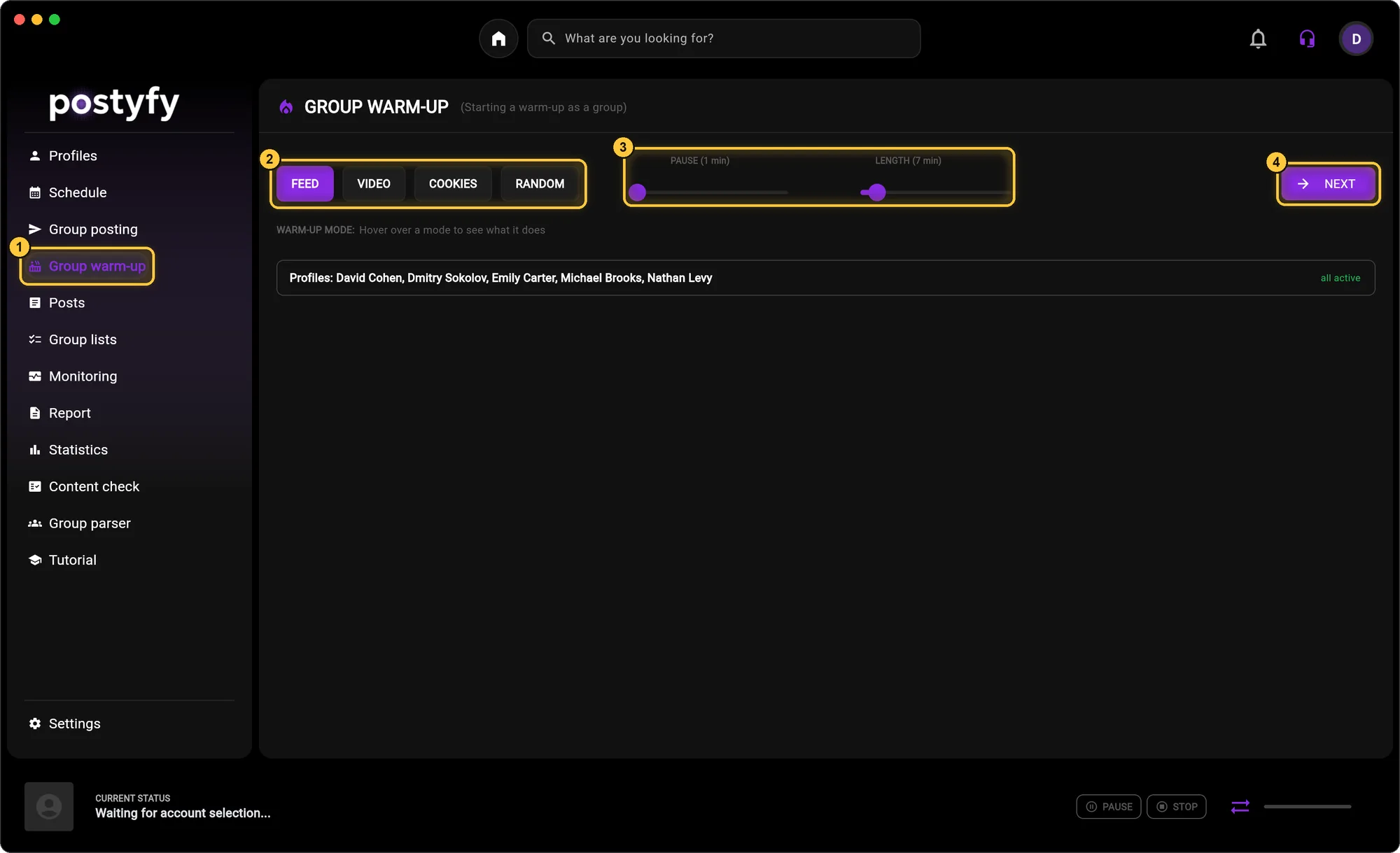Open the user avatar D
This screenshot has height=853, width=1400.
[1356, 38]
